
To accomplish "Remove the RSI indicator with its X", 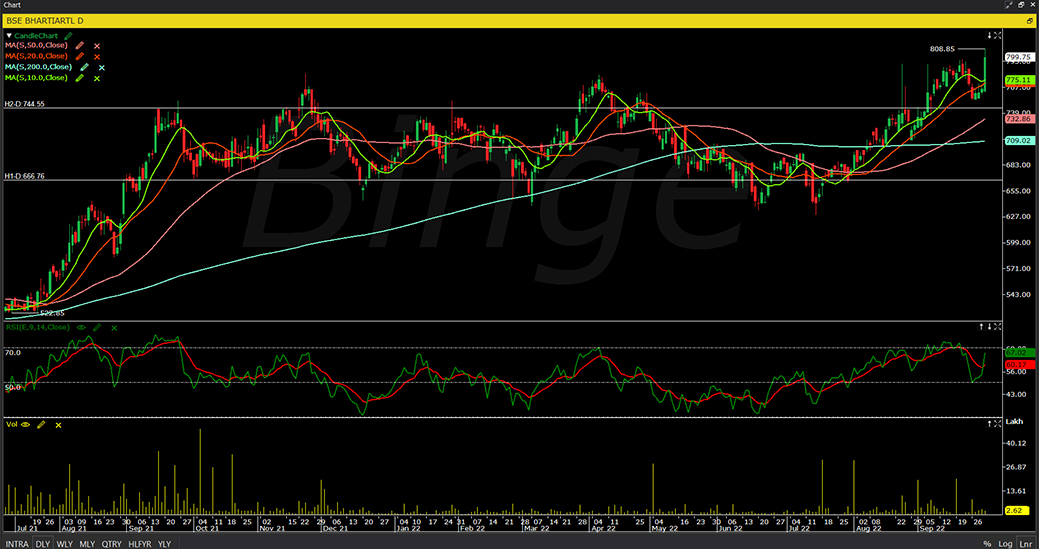I will [x=114, y=328].
